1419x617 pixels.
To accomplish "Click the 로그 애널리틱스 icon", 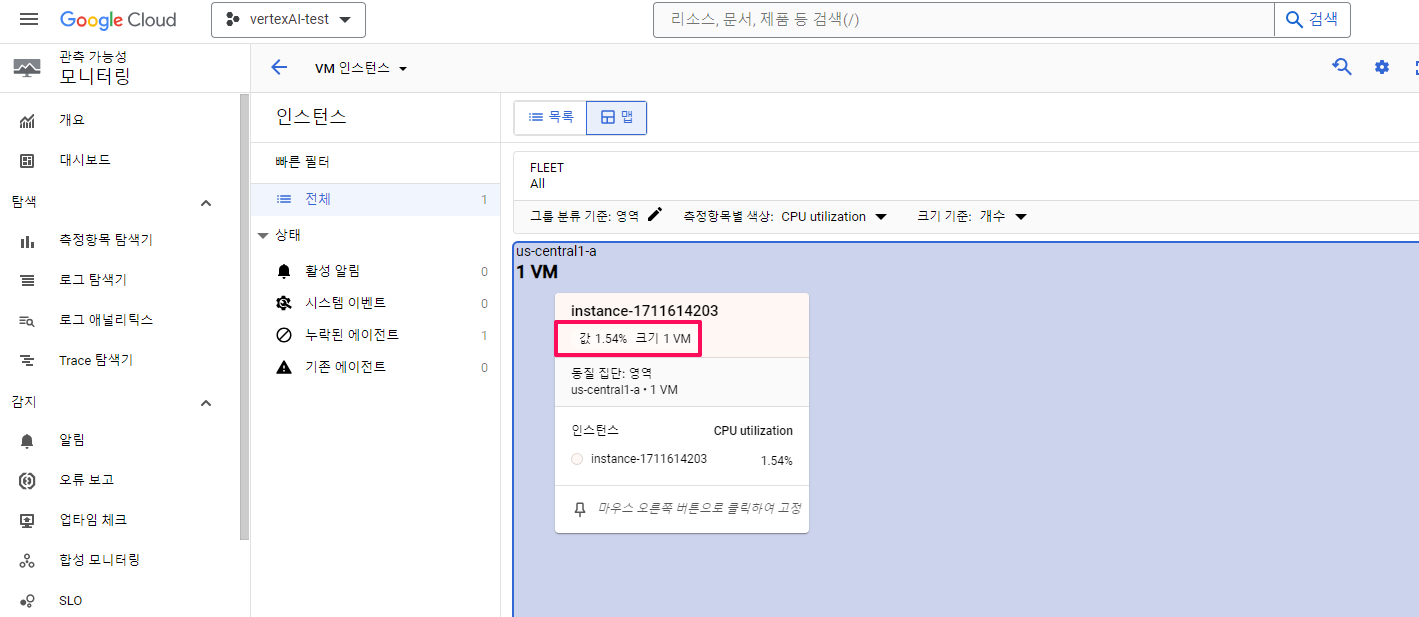I will [27, 321].
